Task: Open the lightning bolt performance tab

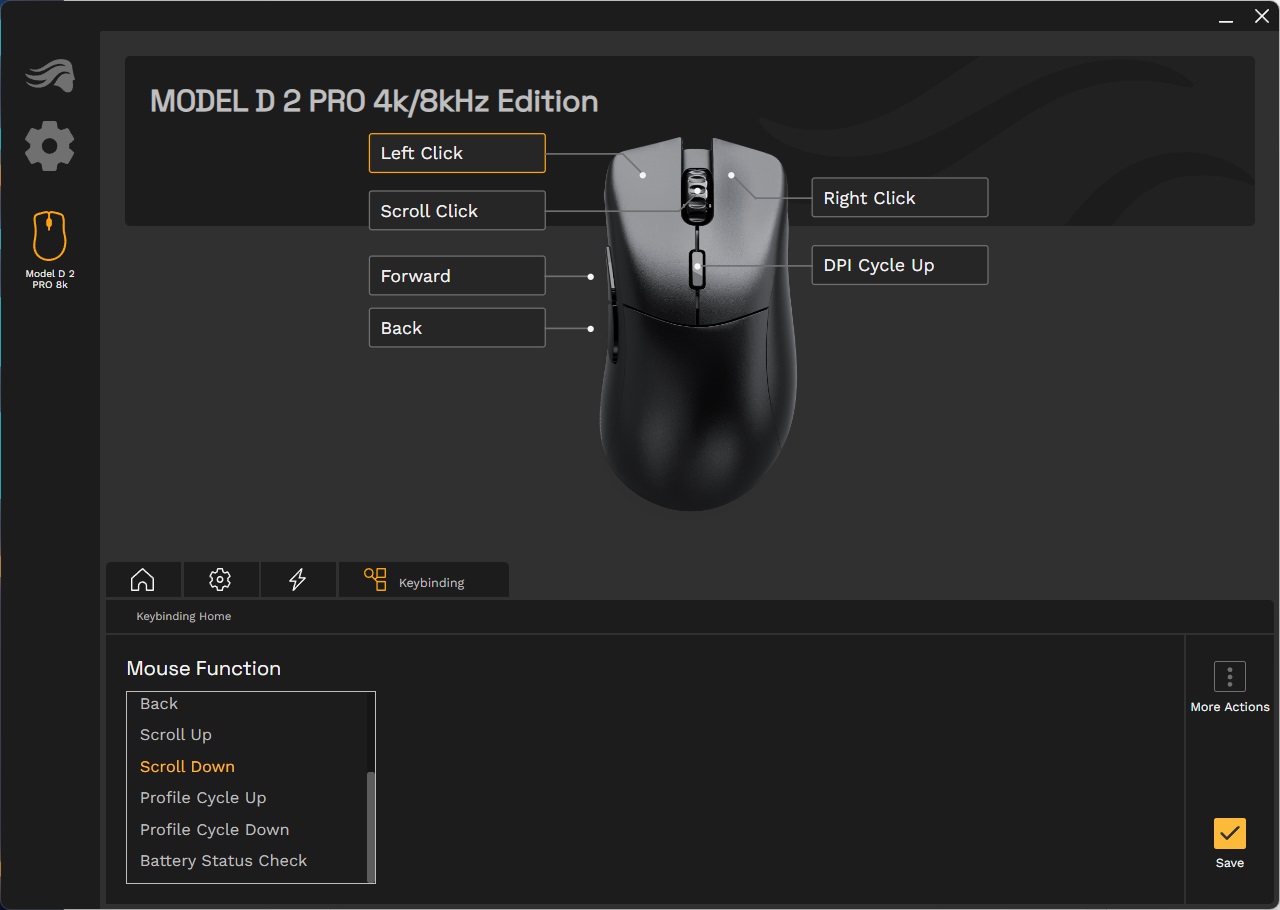Action: (297, 580)
